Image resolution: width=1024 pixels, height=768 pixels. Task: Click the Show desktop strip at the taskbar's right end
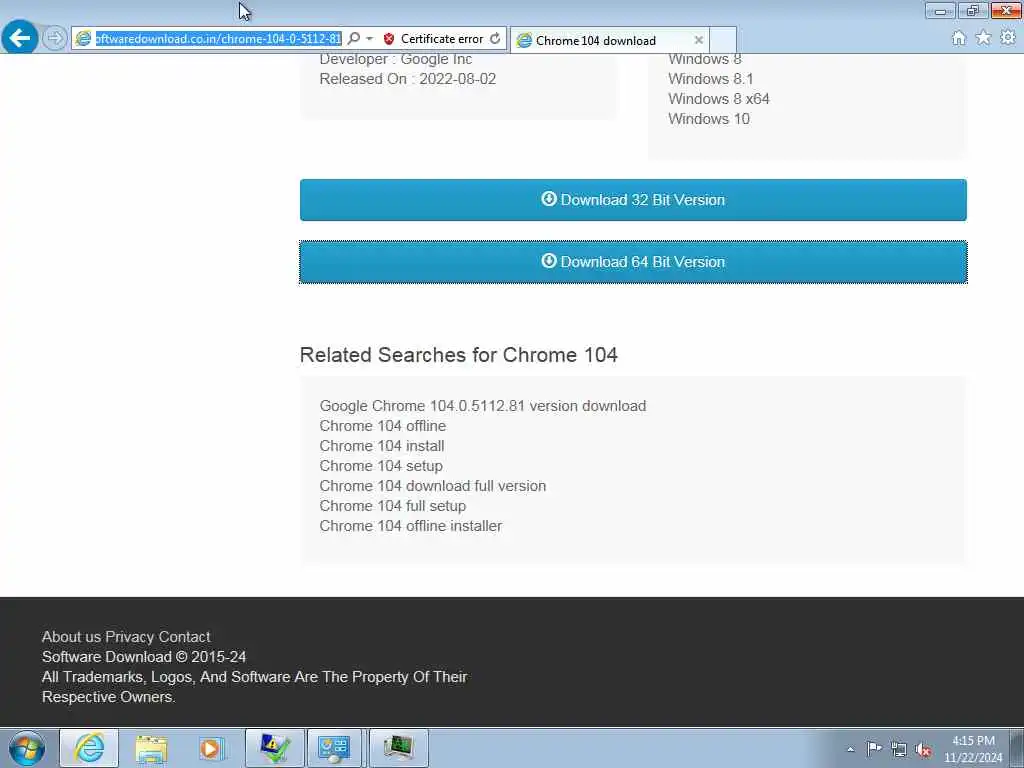click(x=1017, y=748)
